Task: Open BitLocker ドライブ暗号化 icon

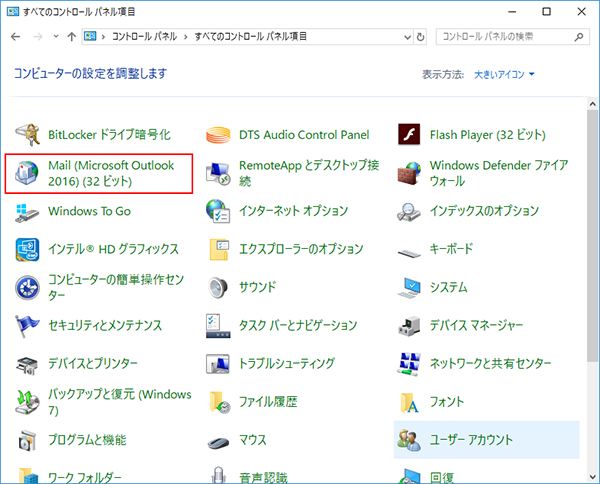Action: pyautogui.click(x=27, y=134)
